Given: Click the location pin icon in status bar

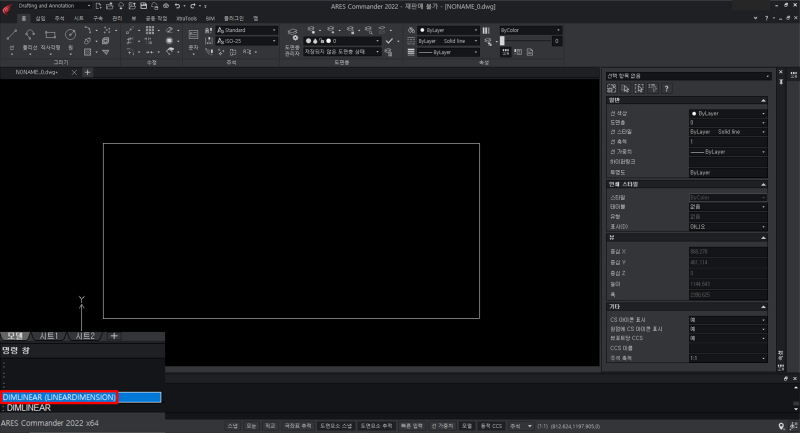Looking at the screenshot, I should click(782, 426).
